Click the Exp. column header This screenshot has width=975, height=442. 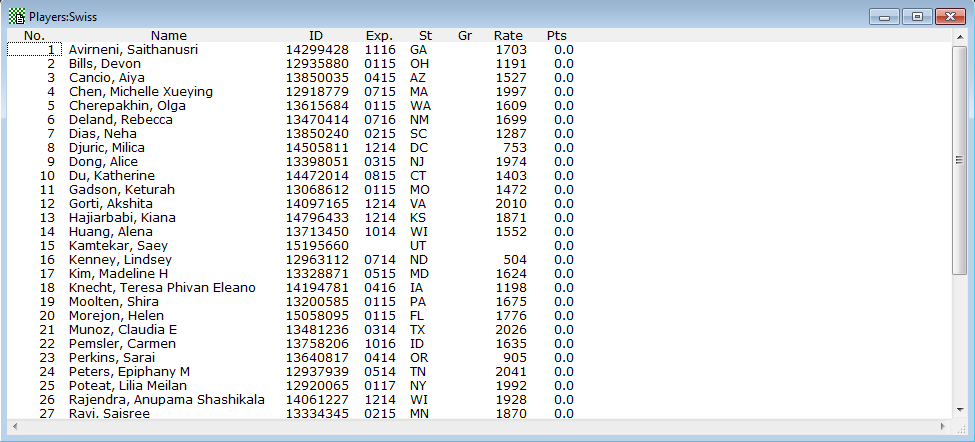click(x=379, y=36)
